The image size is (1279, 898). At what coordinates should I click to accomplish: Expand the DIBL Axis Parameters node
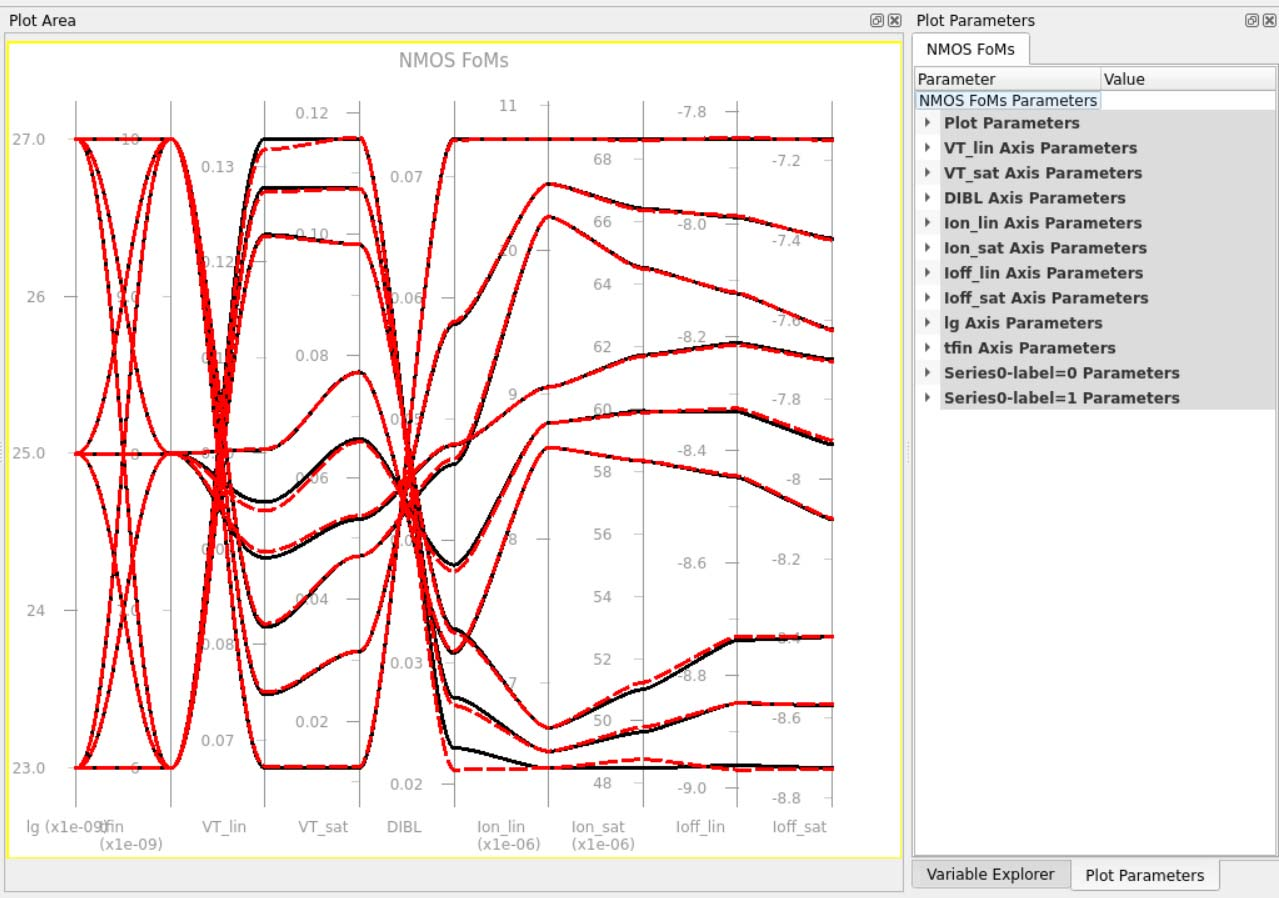(928, 198)
